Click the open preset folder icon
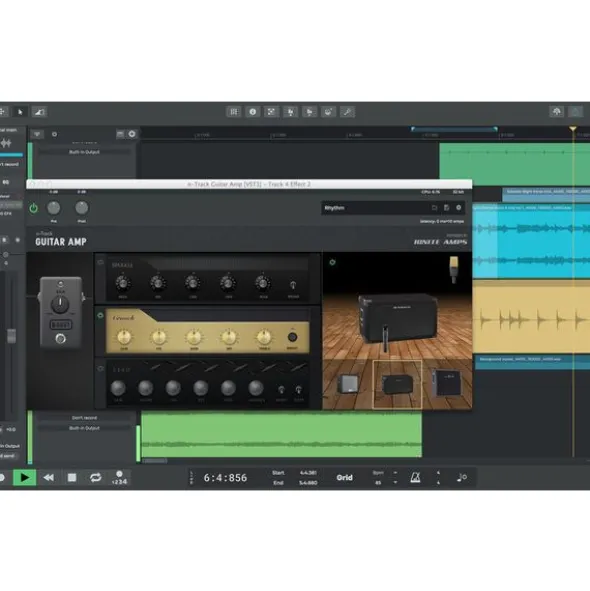 pyautogui.click(x=434, y=208)
